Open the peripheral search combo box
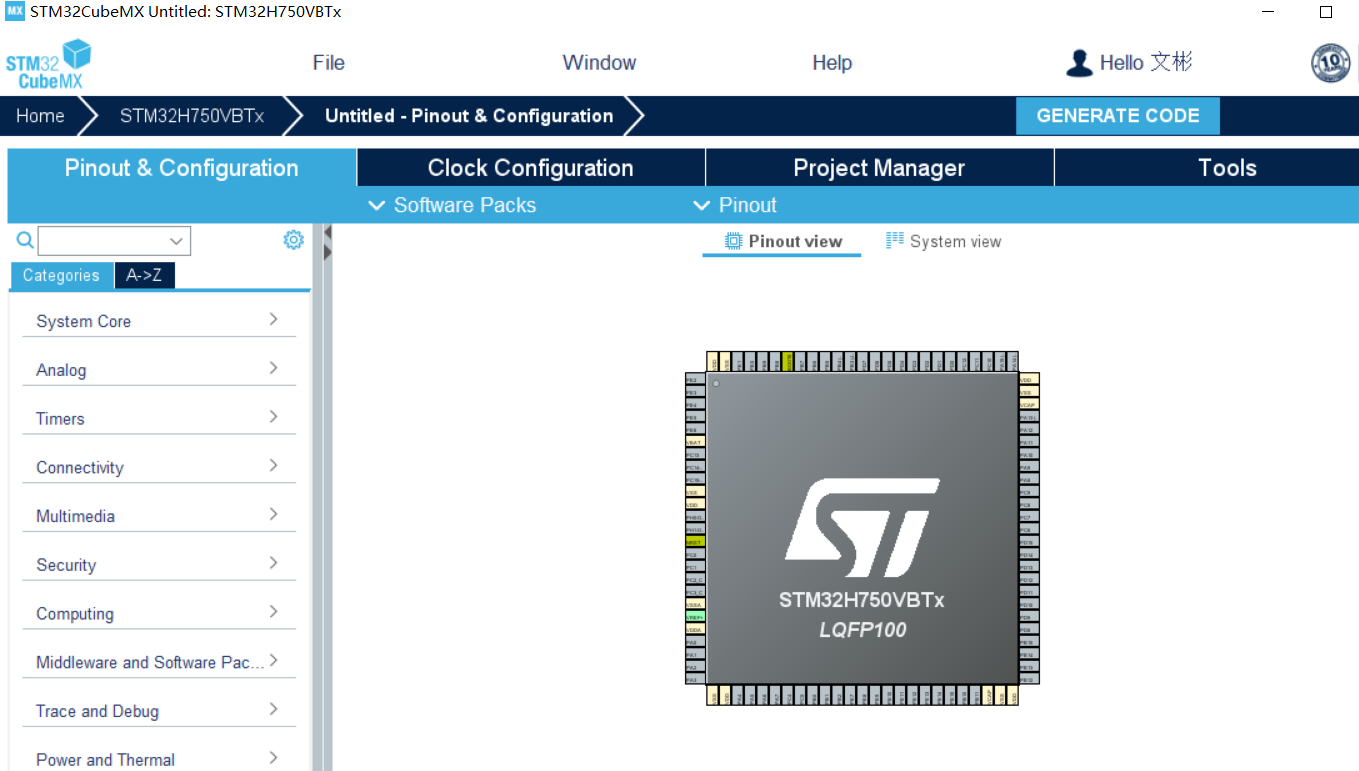Image resolution: width=1359 pixels, height=771 pixels. [114, 241]
